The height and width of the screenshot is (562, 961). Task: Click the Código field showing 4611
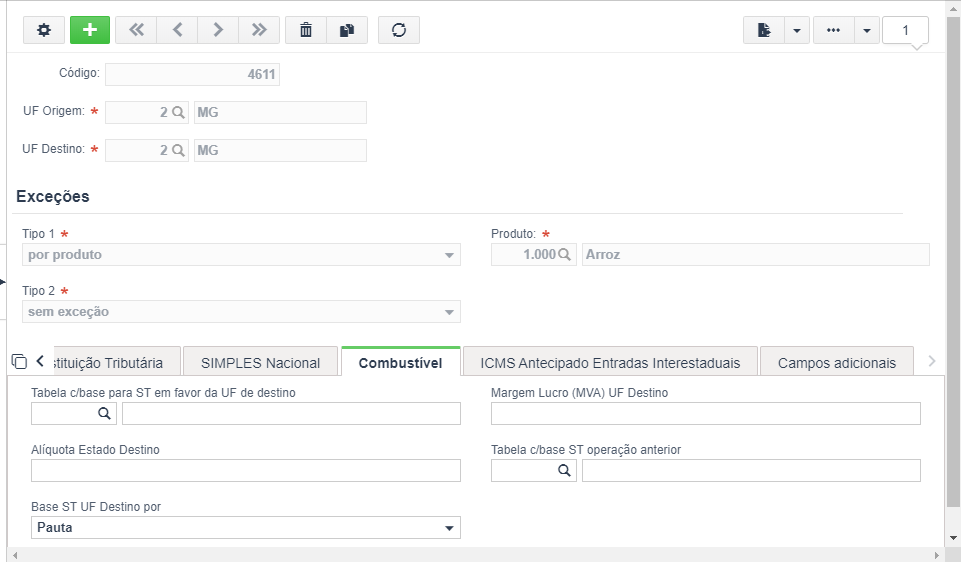pos(192,74)
